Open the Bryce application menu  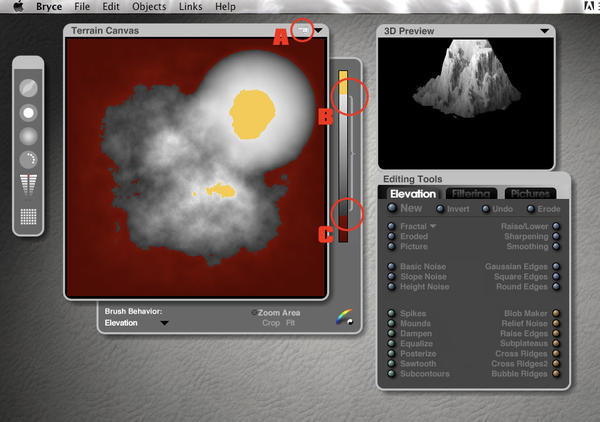[49, 7]
